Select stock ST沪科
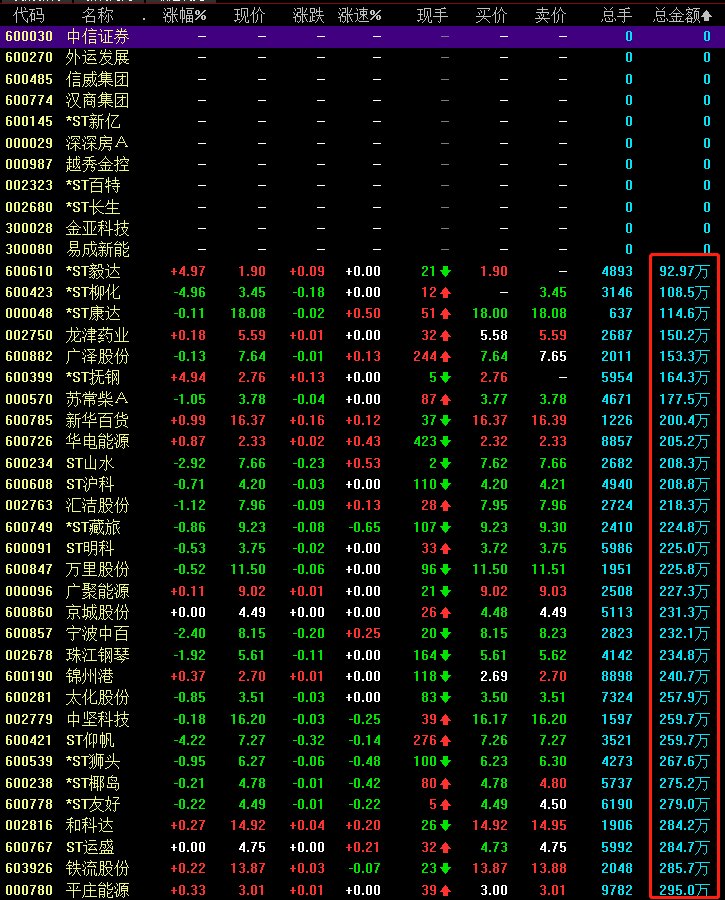Image resolution: width=725 pixels, height=900 pixels. 90,484
